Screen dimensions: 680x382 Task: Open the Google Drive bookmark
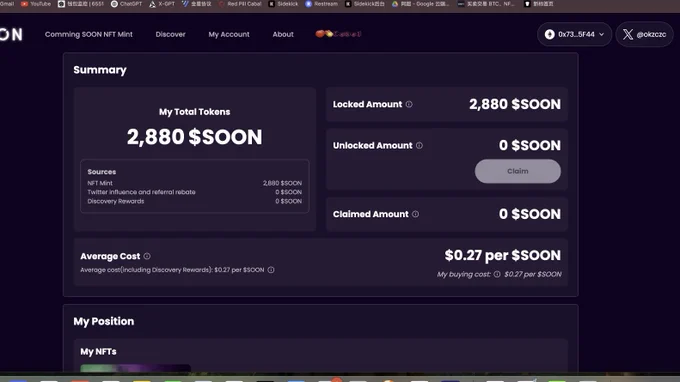pyautogui.click(x=420, y=4)
